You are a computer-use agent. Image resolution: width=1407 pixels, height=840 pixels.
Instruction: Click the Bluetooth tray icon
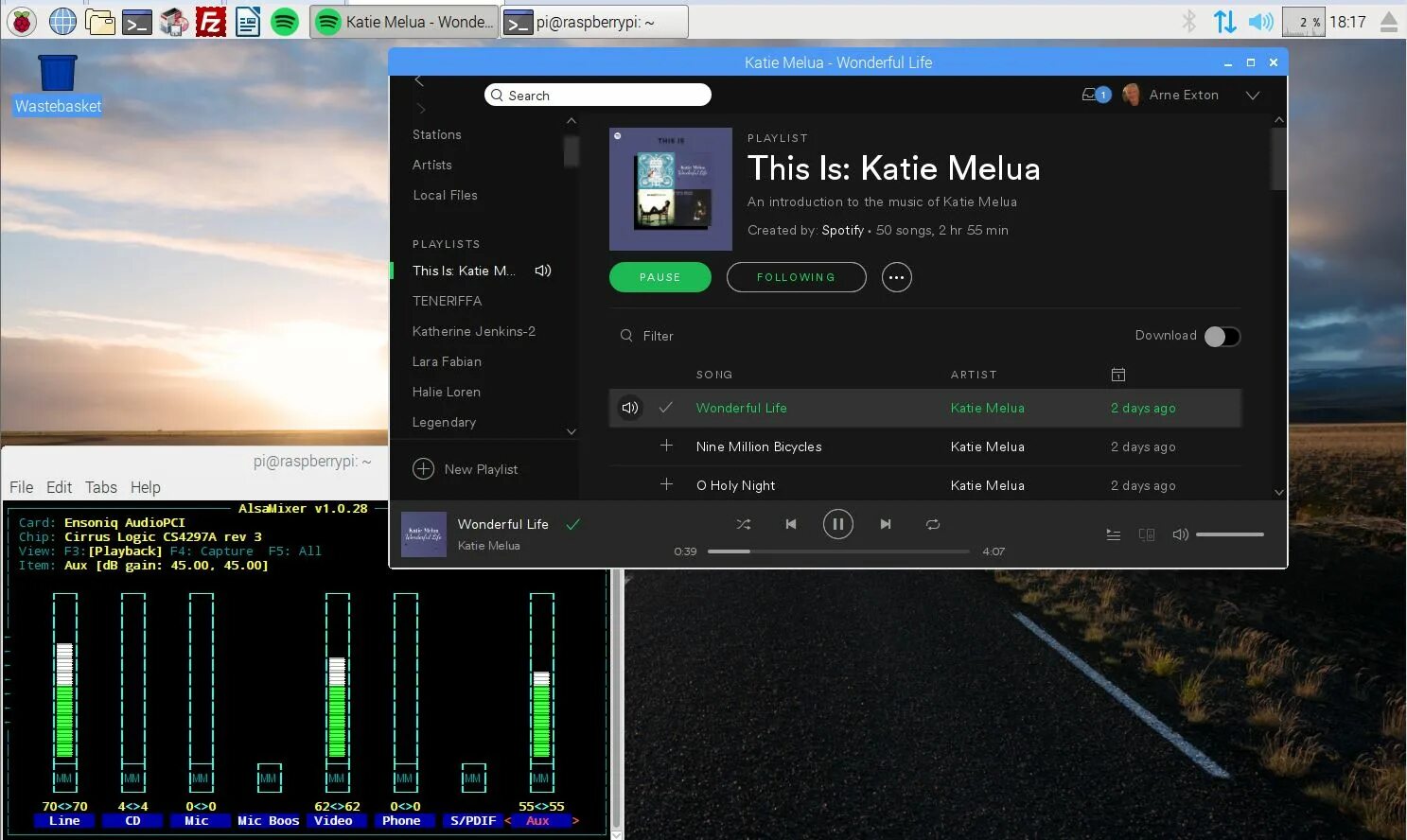point(1189,21)
